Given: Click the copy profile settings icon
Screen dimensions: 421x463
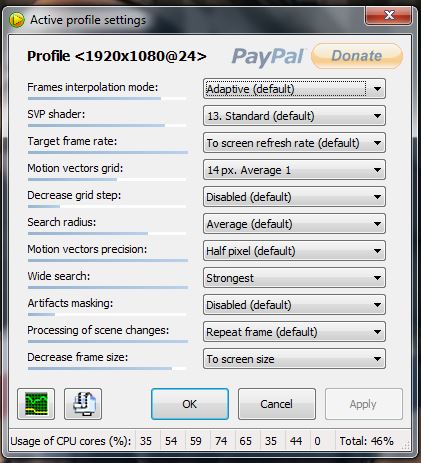Looking at the screenshot, I should pos(83,404).
